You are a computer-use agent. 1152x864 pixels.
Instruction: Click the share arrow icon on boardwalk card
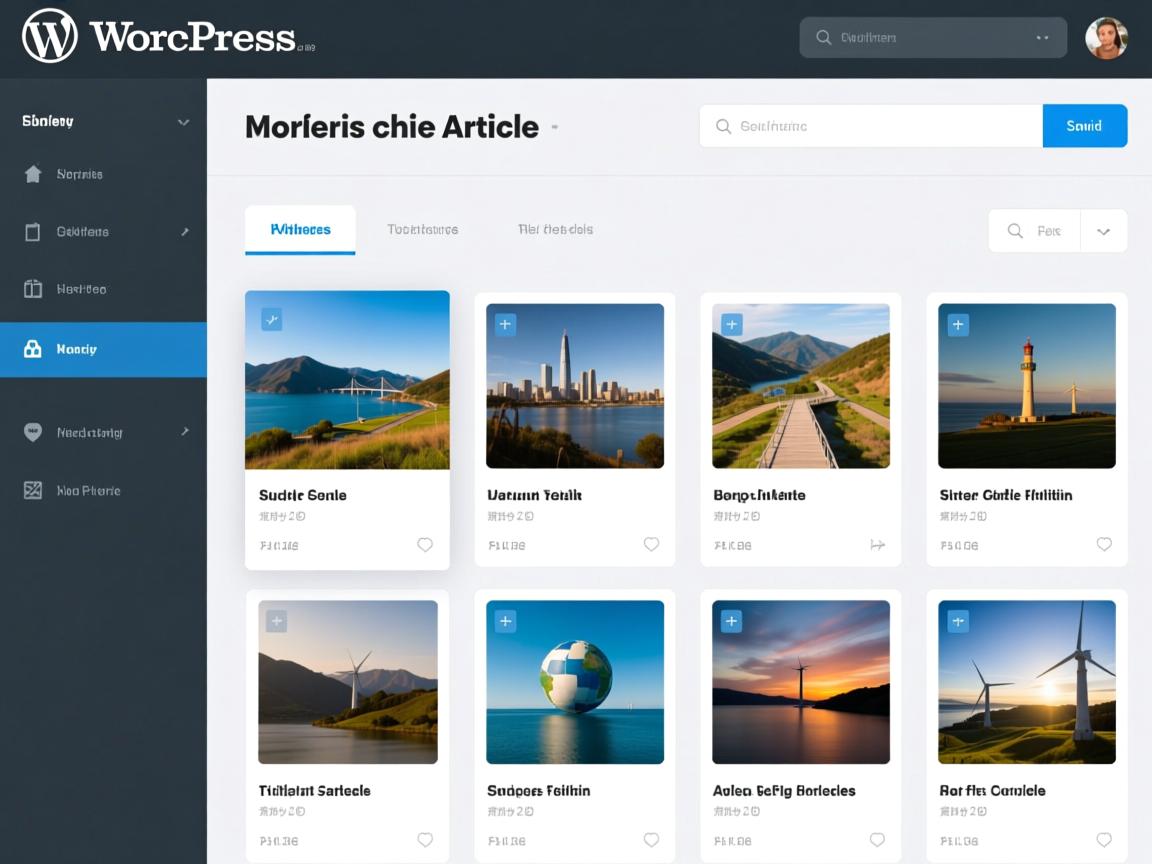877,545
